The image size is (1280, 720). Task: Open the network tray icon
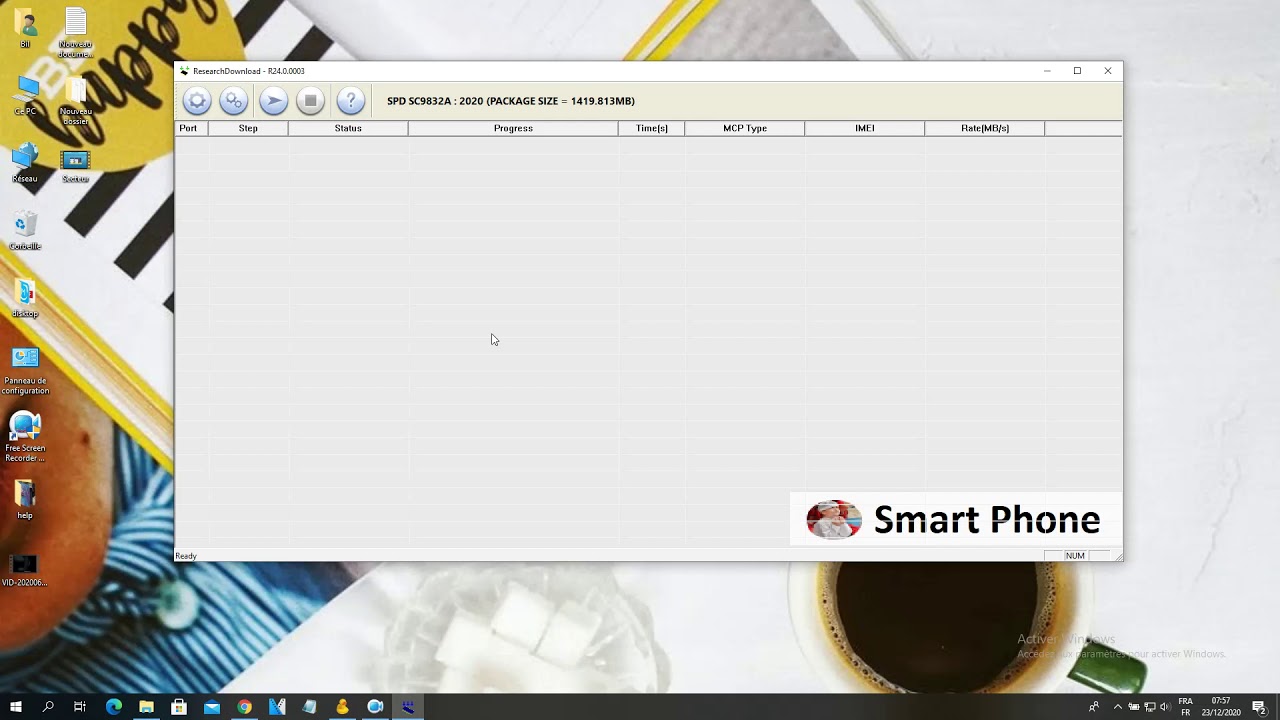(1150, 707)
